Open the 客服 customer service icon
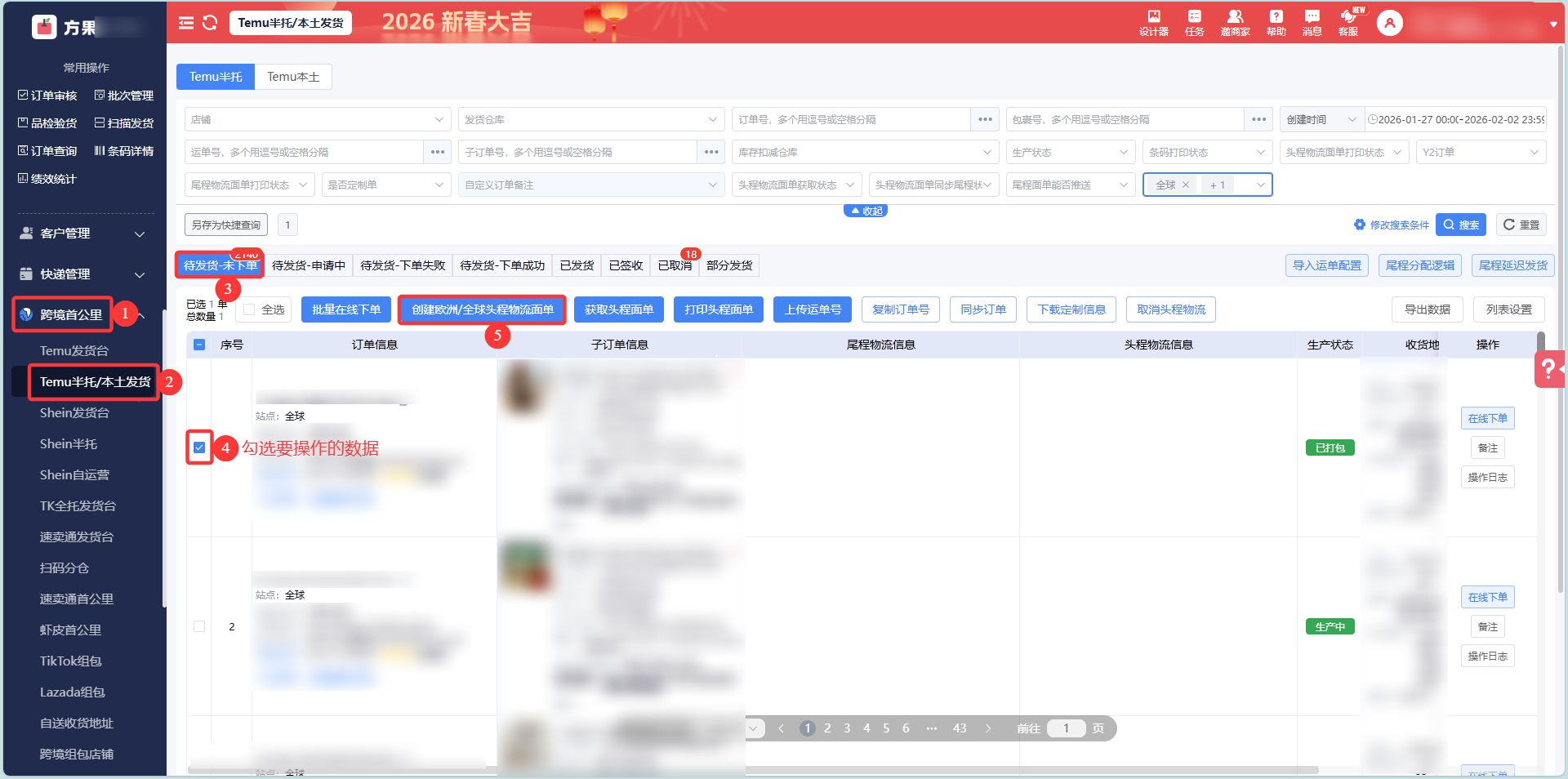The width and height of the screenshot is (1568, 779). 1348,23
